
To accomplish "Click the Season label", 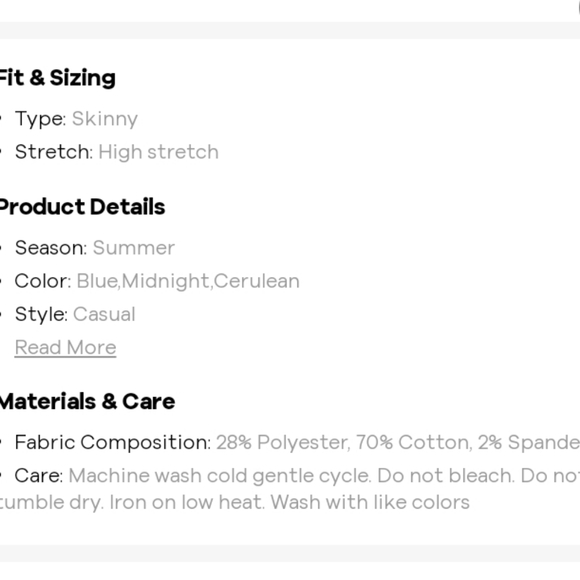I will click(51, 248).
